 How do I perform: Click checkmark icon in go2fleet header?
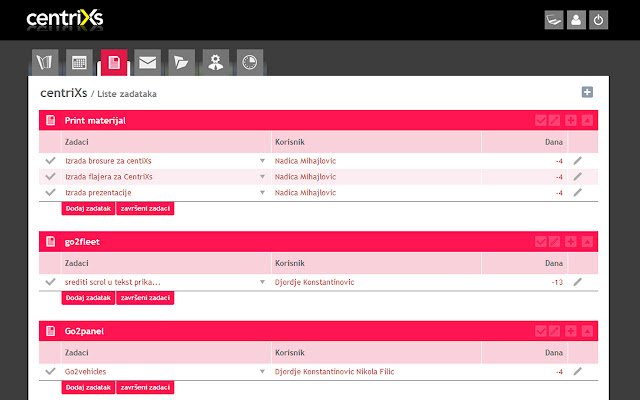540,241
